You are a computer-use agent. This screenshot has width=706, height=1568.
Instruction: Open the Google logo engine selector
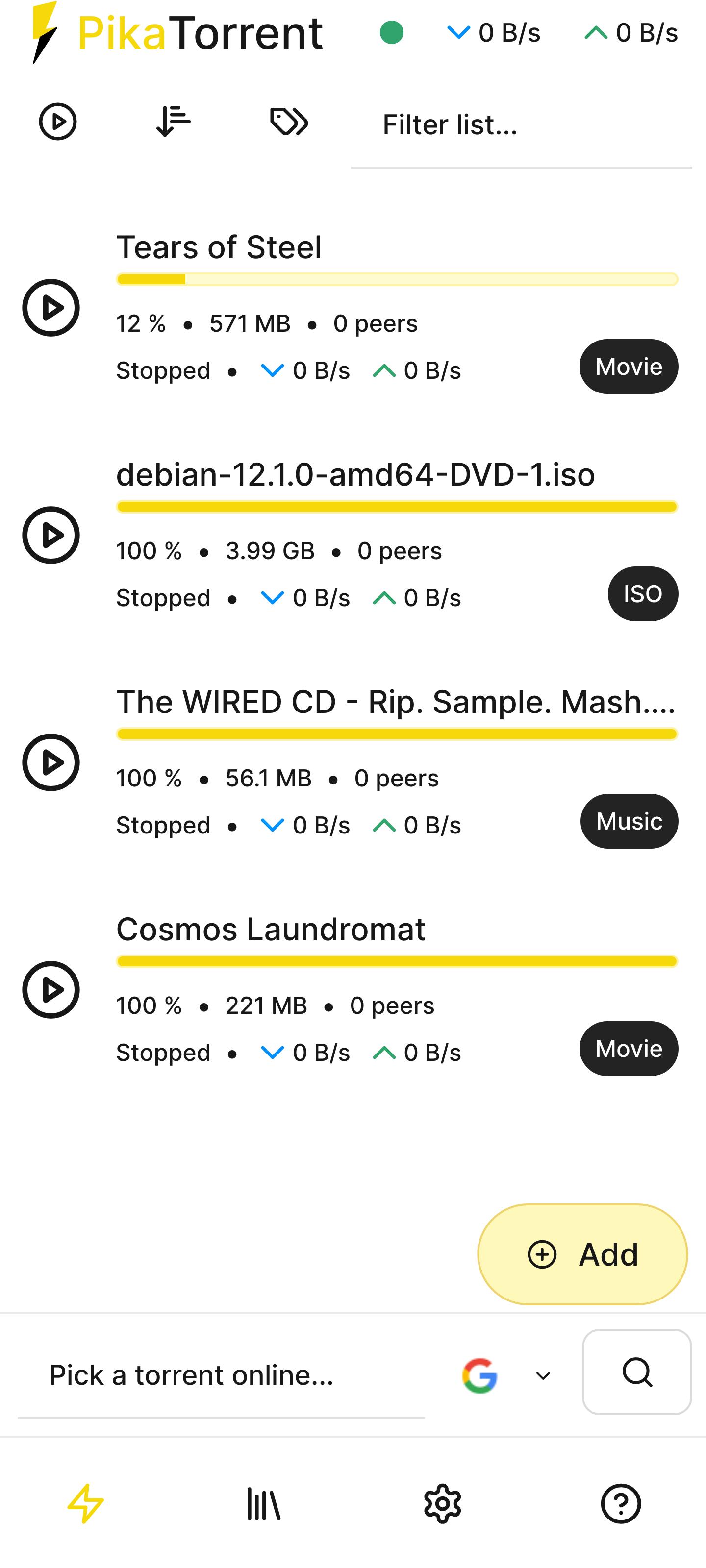tap(479, 1375)
